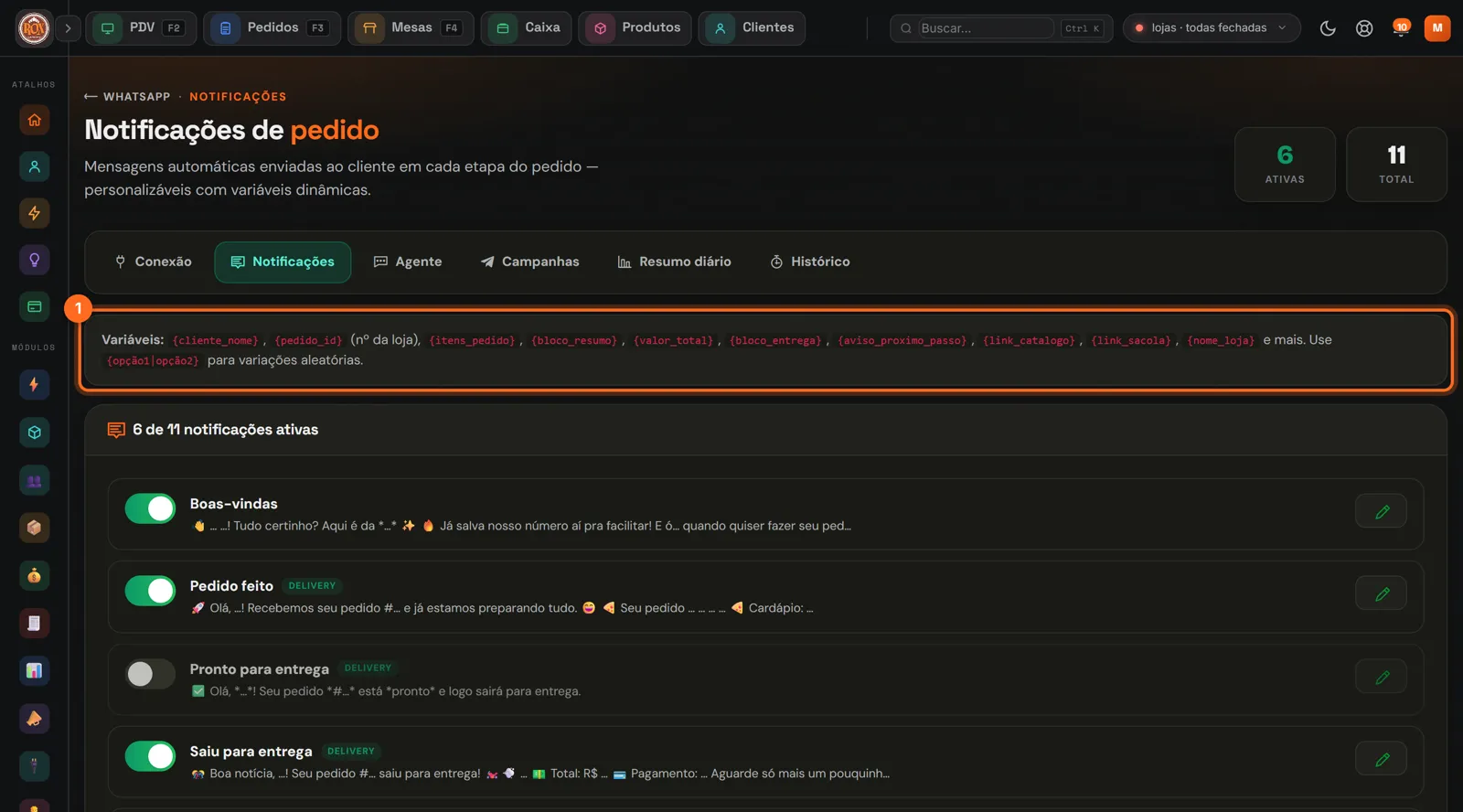Click the megaphone module icon

[34, 718]
